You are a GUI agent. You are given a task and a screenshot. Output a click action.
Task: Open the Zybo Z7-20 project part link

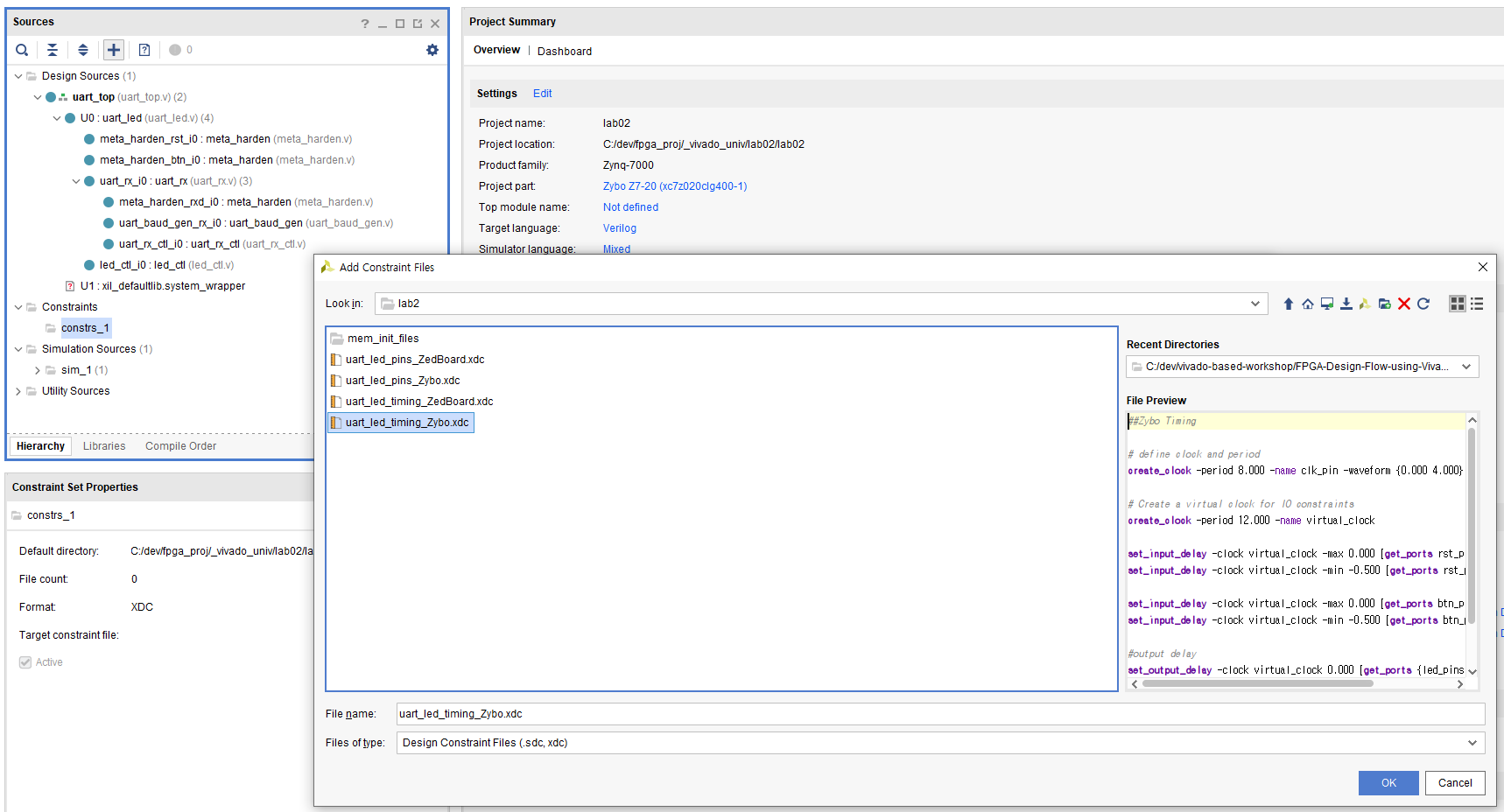click(x=675, y=186)
